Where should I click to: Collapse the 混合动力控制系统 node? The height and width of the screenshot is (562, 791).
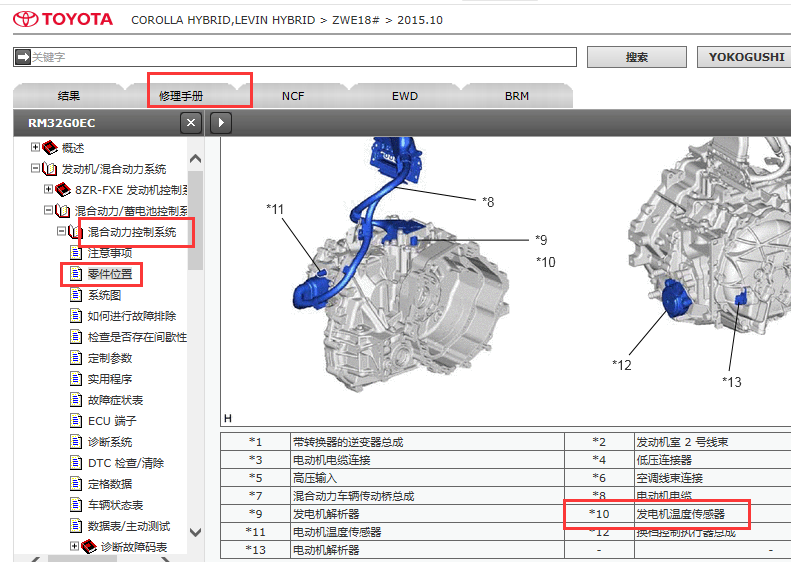tap(62, 231)
